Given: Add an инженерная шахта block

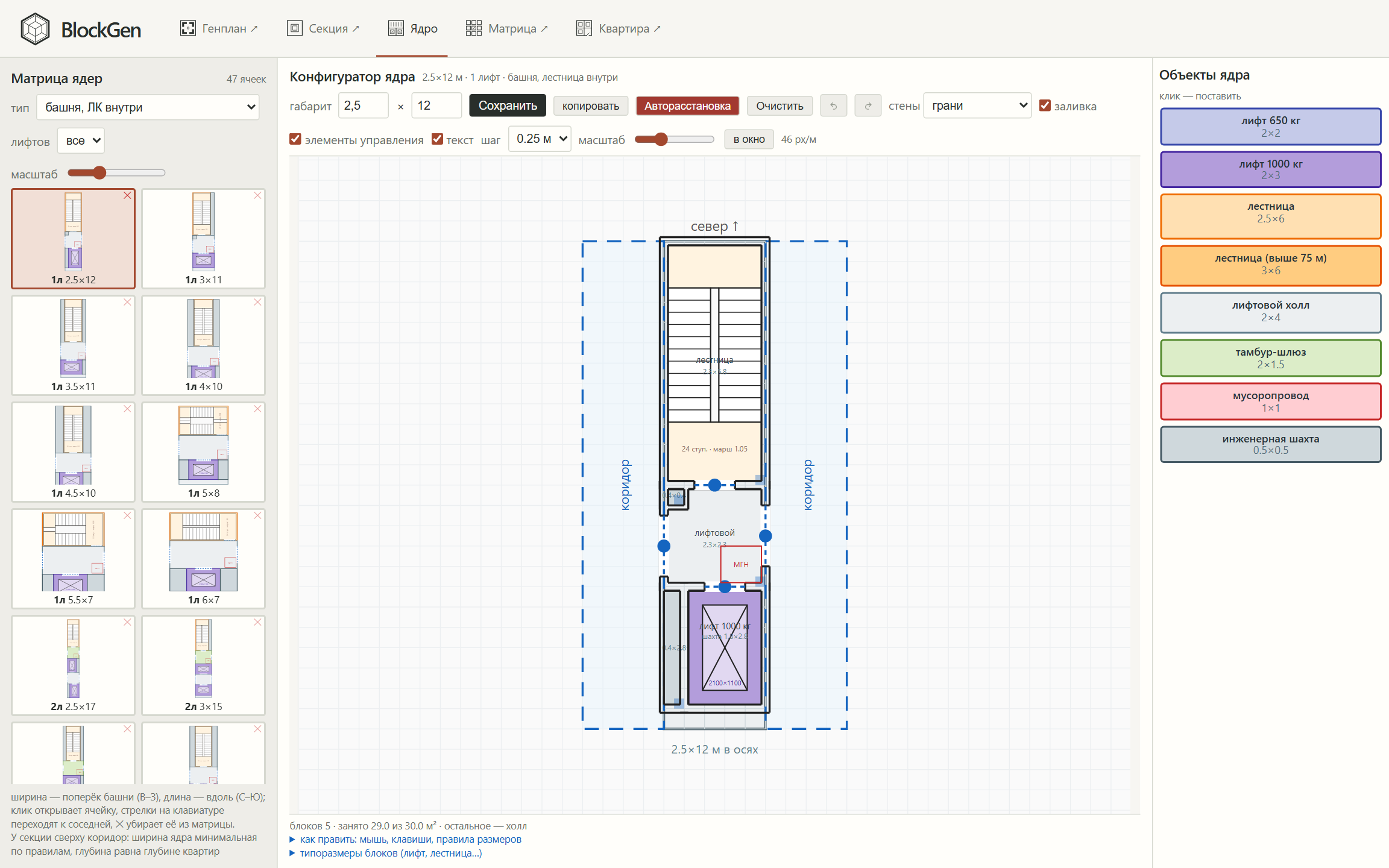Looking at the screenshot, I should coord(1271,445).
